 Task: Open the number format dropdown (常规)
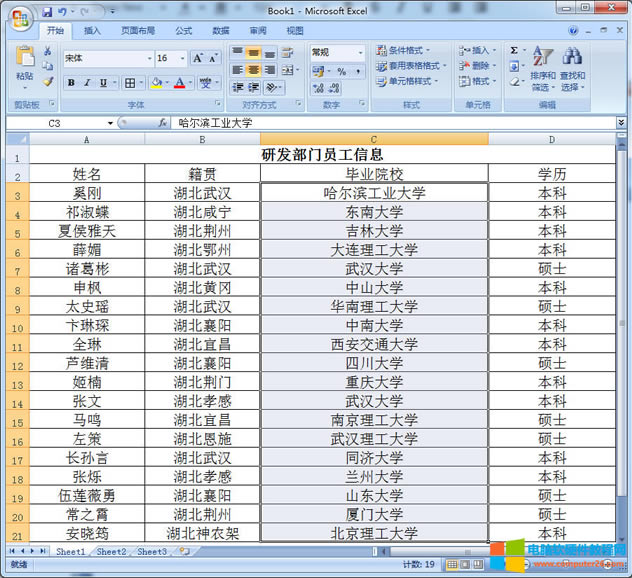click(x=360, y=52)
